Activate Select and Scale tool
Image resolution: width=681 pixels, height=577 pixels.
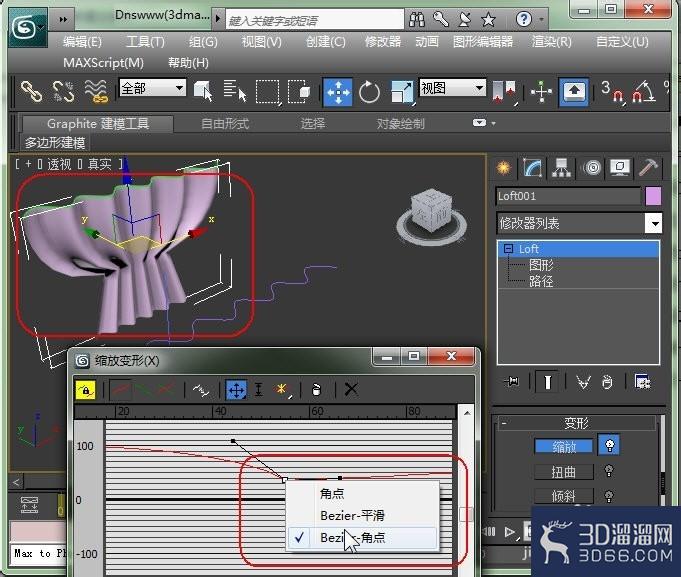click(x=402, y=92)
